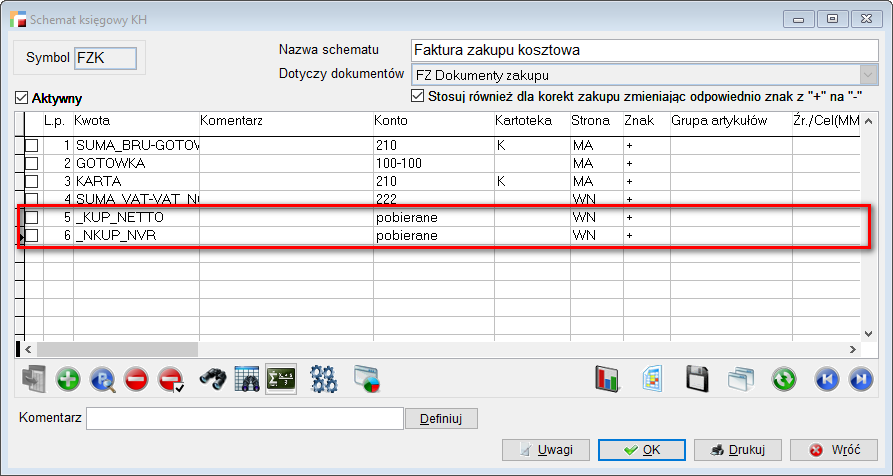Click the sigma formula calculator icon
Image resolution: width=893 pixels, height=476 pixels.
[x=279, y=378]
